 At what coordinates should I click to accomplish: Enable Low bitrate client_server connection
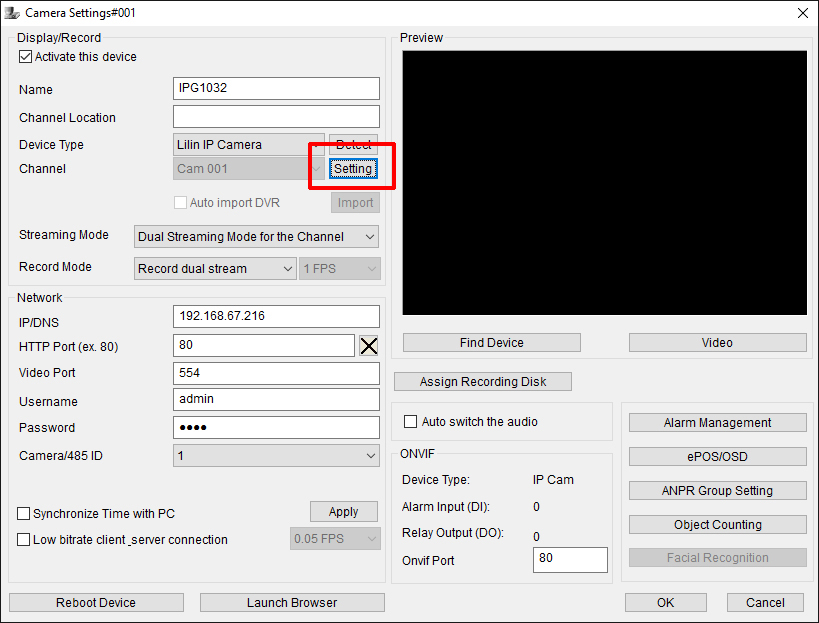(x=24, y=540)
